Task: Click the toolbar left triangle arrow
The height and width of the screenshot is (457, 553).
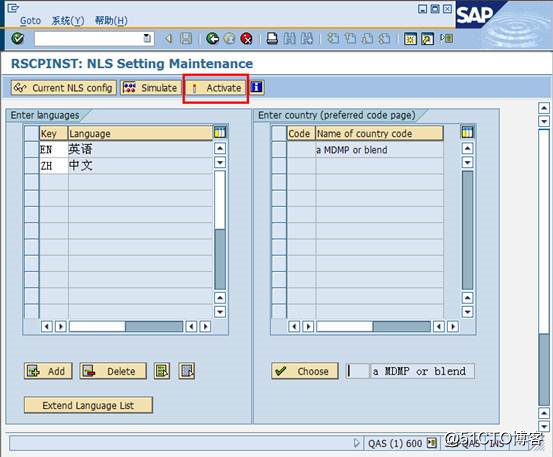Action: (x=169, y=38)
